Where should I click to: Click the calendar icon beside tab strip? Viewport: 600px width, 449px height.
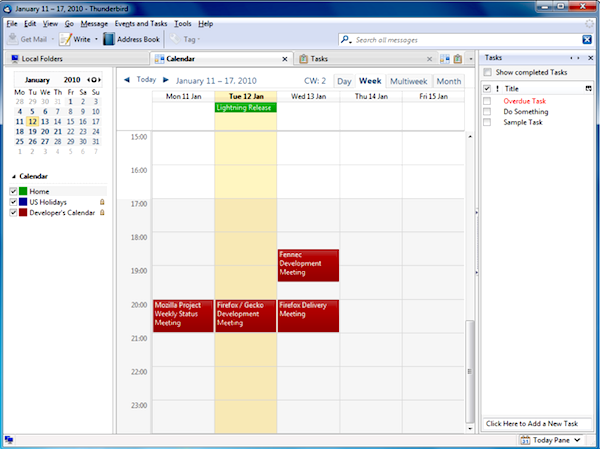(x=445, y=59)
